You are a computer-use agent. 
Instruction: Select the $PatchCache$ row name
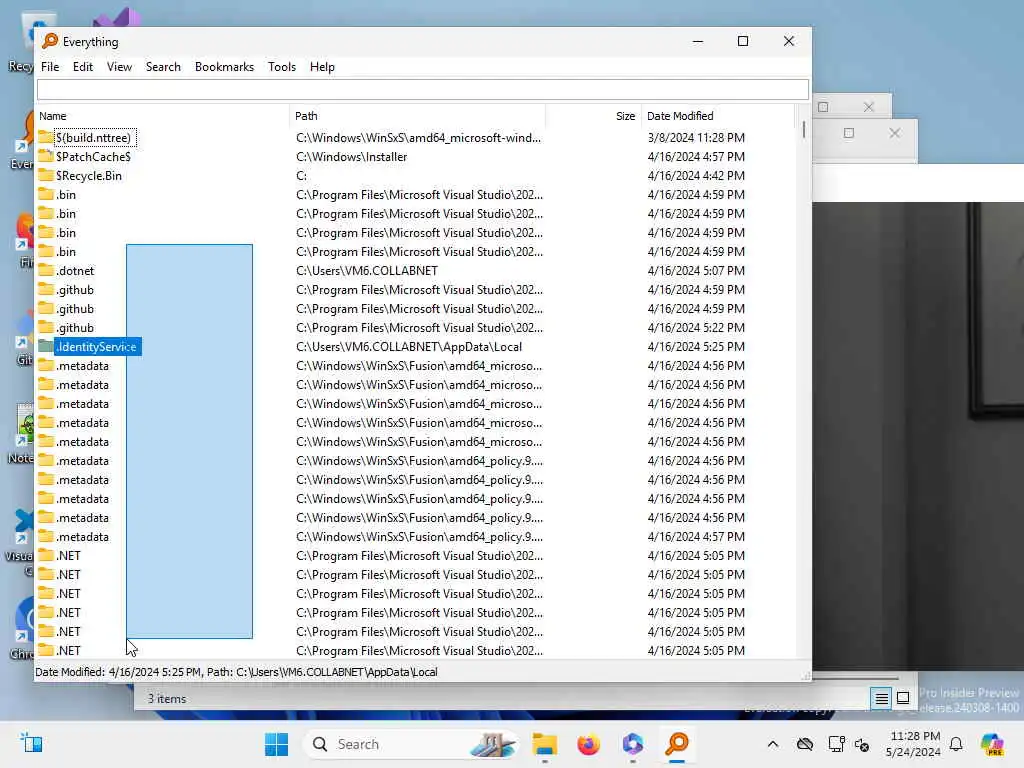pyautogui.click(x=93, y=157)
